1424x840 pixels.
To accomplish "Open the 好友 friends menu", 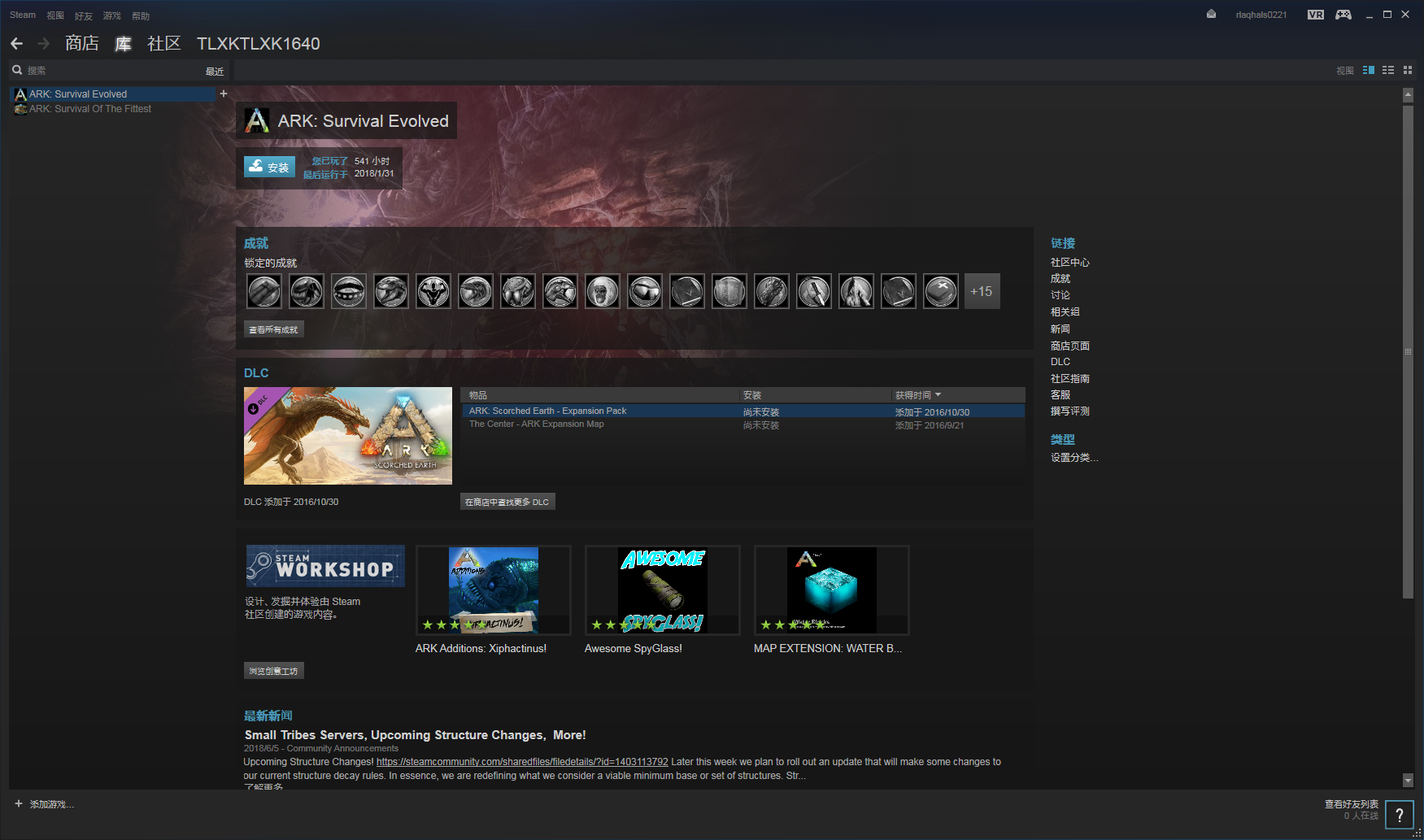I will tap(84, 15).
